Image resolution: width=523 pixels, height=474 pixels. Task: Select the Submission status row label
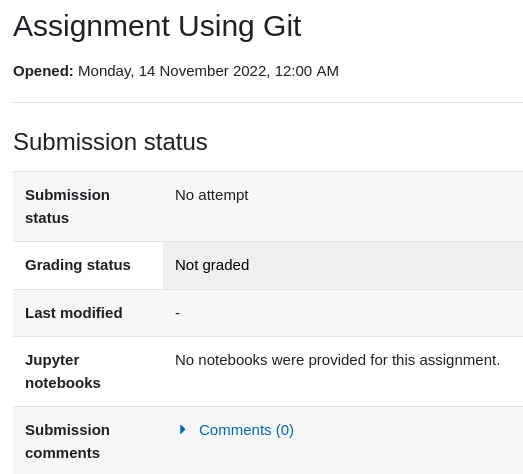point(67,206)
